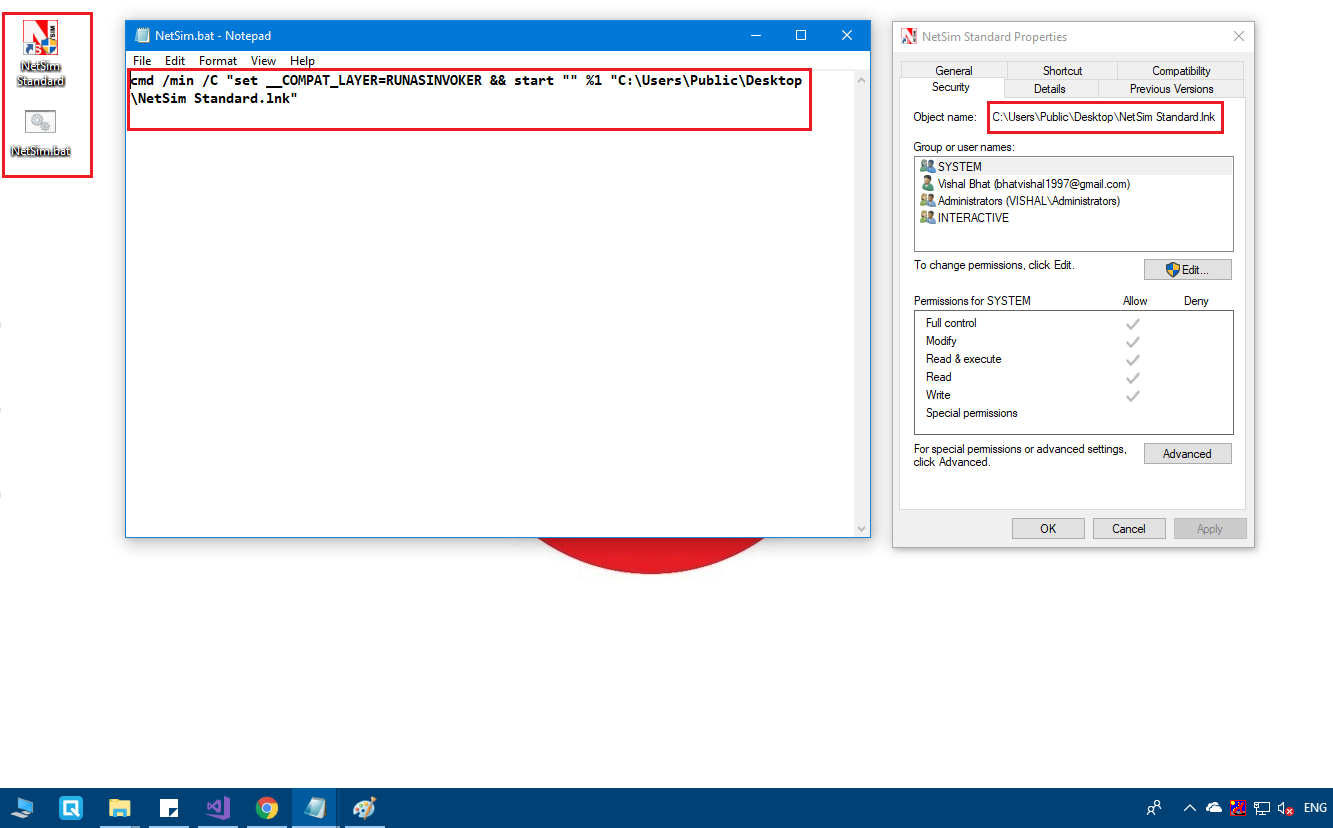Click the OneDrive cloud tray icon
Screen dimensions: 1333x828
[1214, 808]
